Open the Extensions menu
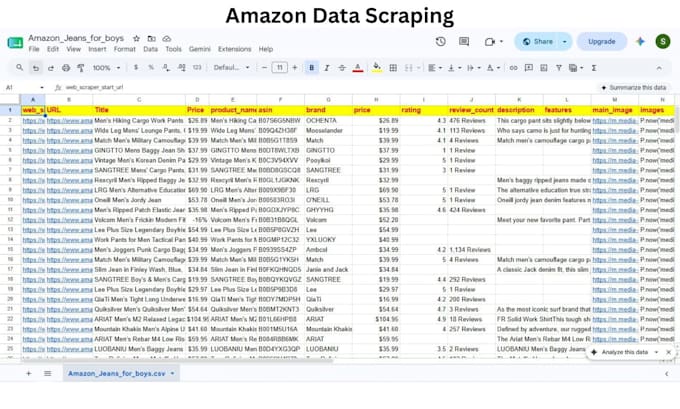This screenshot has height=409, width=680. coord(235,49)
